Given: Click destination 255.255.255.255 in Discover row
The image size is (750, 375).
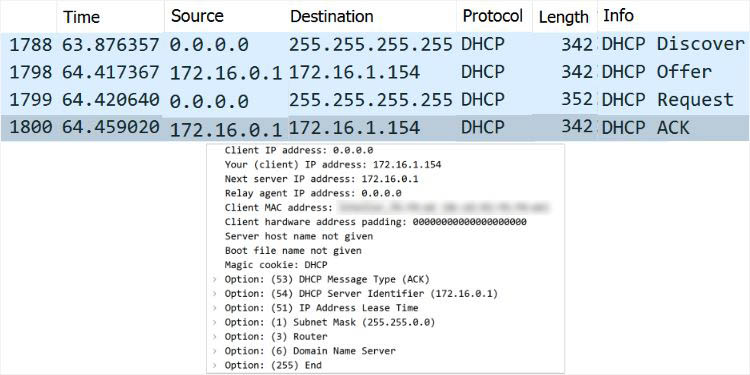Looking at the screenshot, I should [x=370, y=44].
